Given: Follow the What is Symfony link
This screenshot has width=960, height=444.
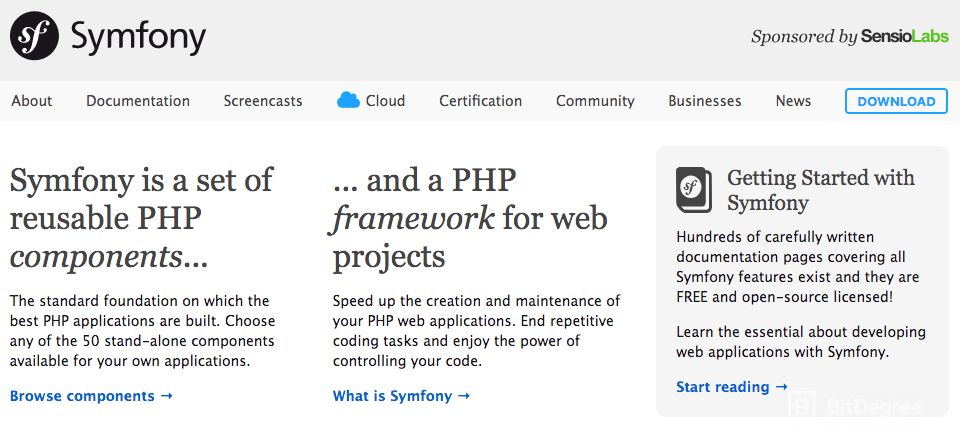Looking at the screenshot, I should click(x=401, y=396).
